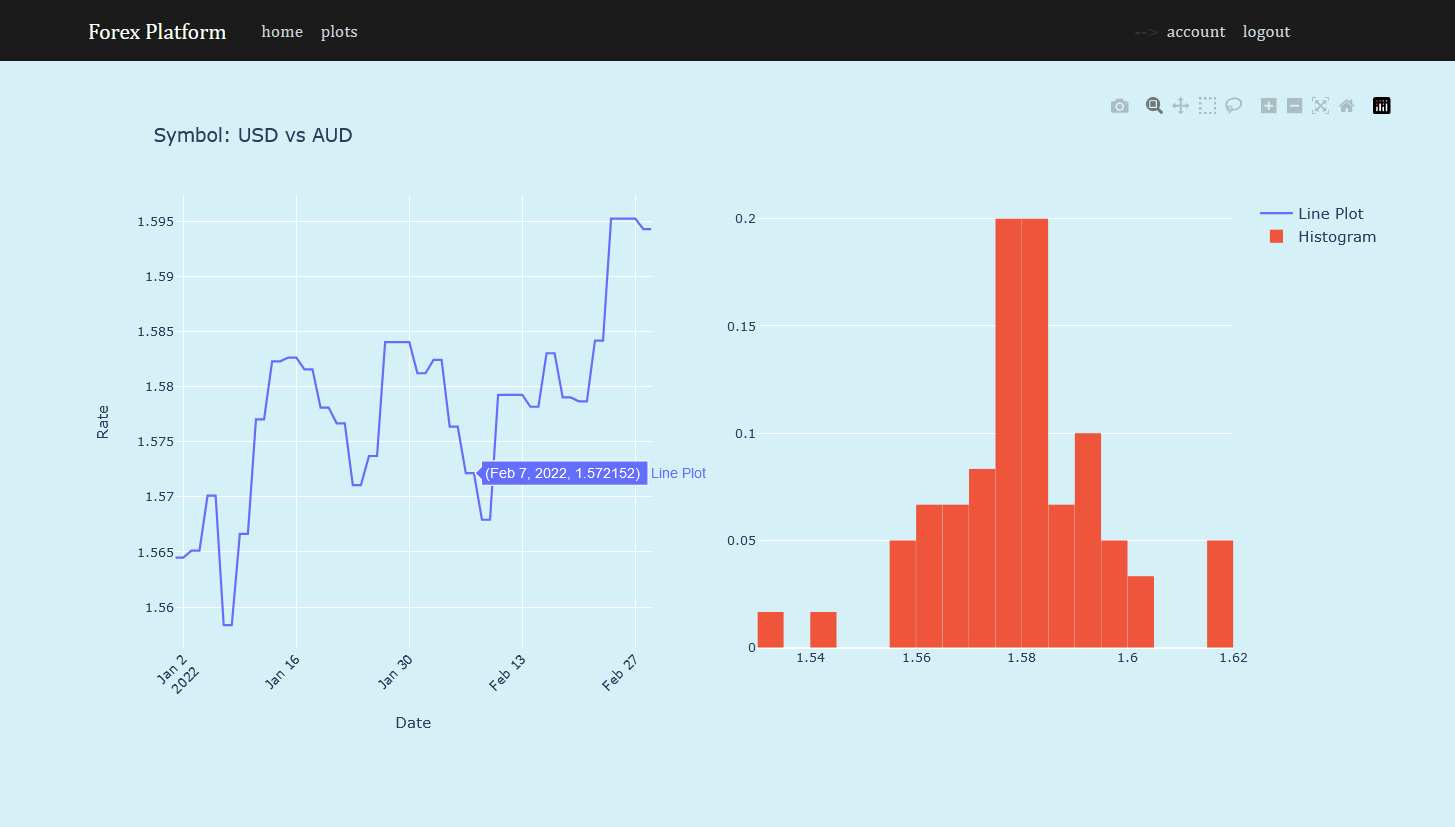
Task: Zoom in using the plus icon
Action: click(x=1268, y=105)
